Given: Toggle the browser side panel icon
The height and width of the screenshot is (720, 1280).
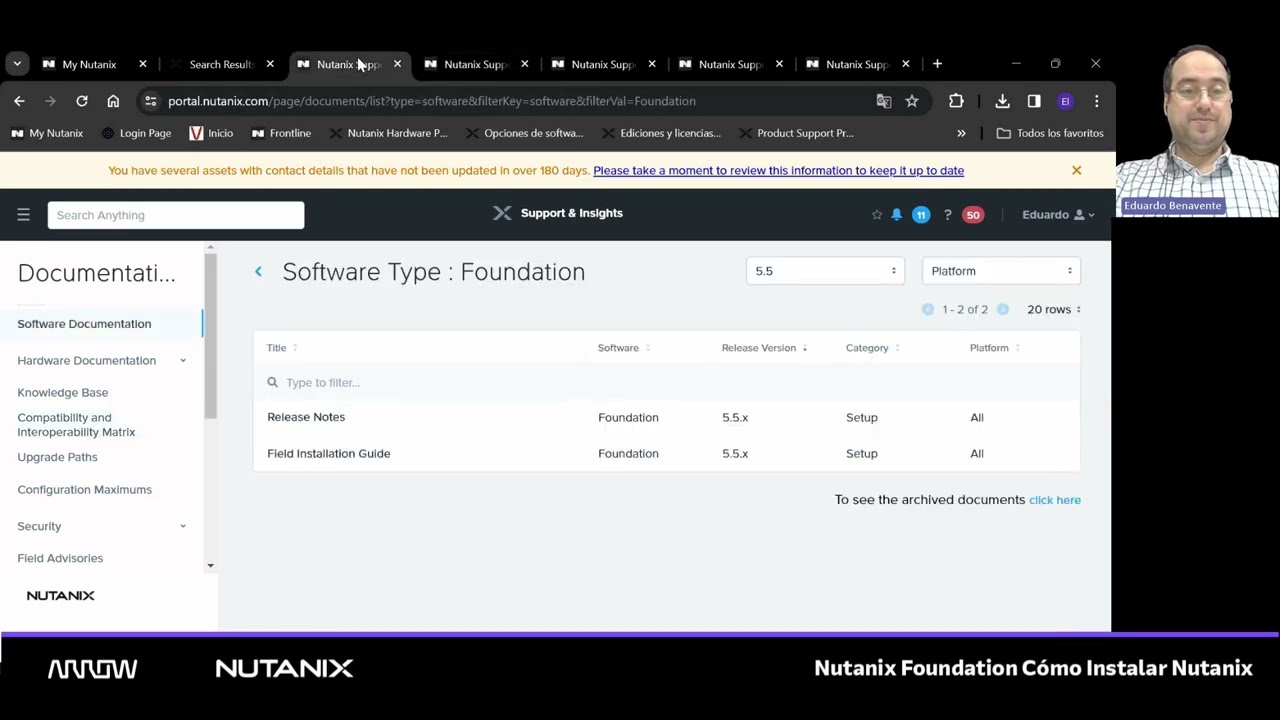Looking at the screenshot, I should (x=1034, y=101).
